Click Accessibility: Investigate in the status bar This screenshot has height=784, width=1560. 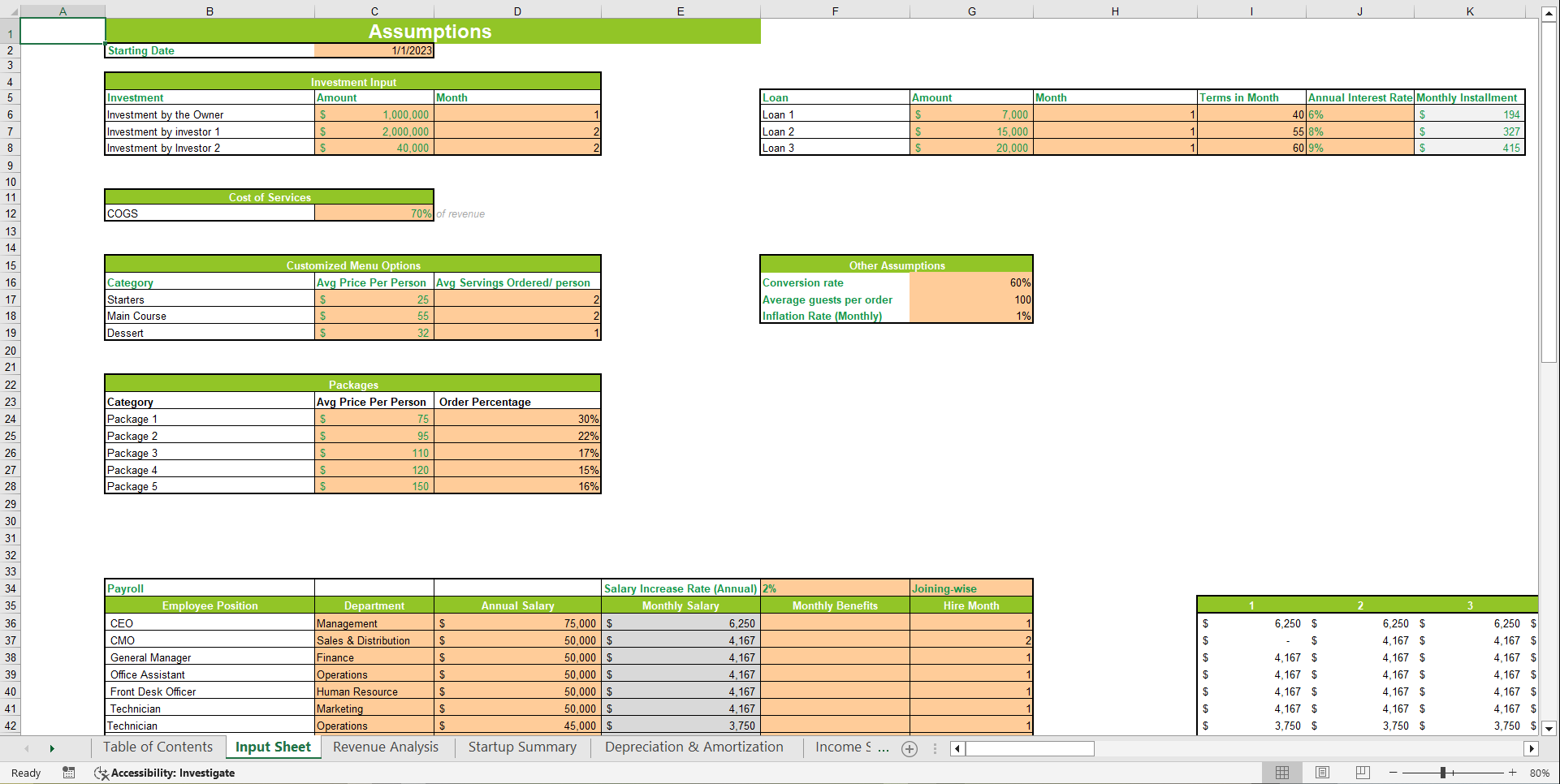tap(172, 772)
